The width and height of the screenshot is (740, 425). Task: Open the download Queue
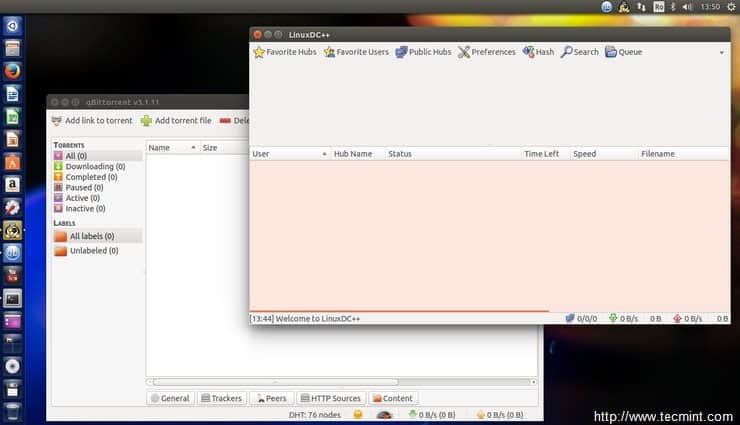click(623, 52)
